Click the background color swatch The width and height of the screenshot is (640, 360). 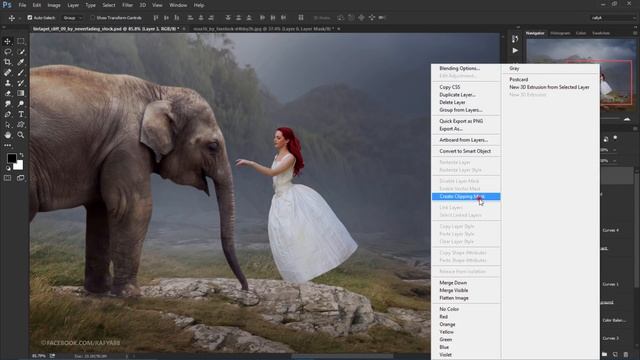(x=19, y=166)
